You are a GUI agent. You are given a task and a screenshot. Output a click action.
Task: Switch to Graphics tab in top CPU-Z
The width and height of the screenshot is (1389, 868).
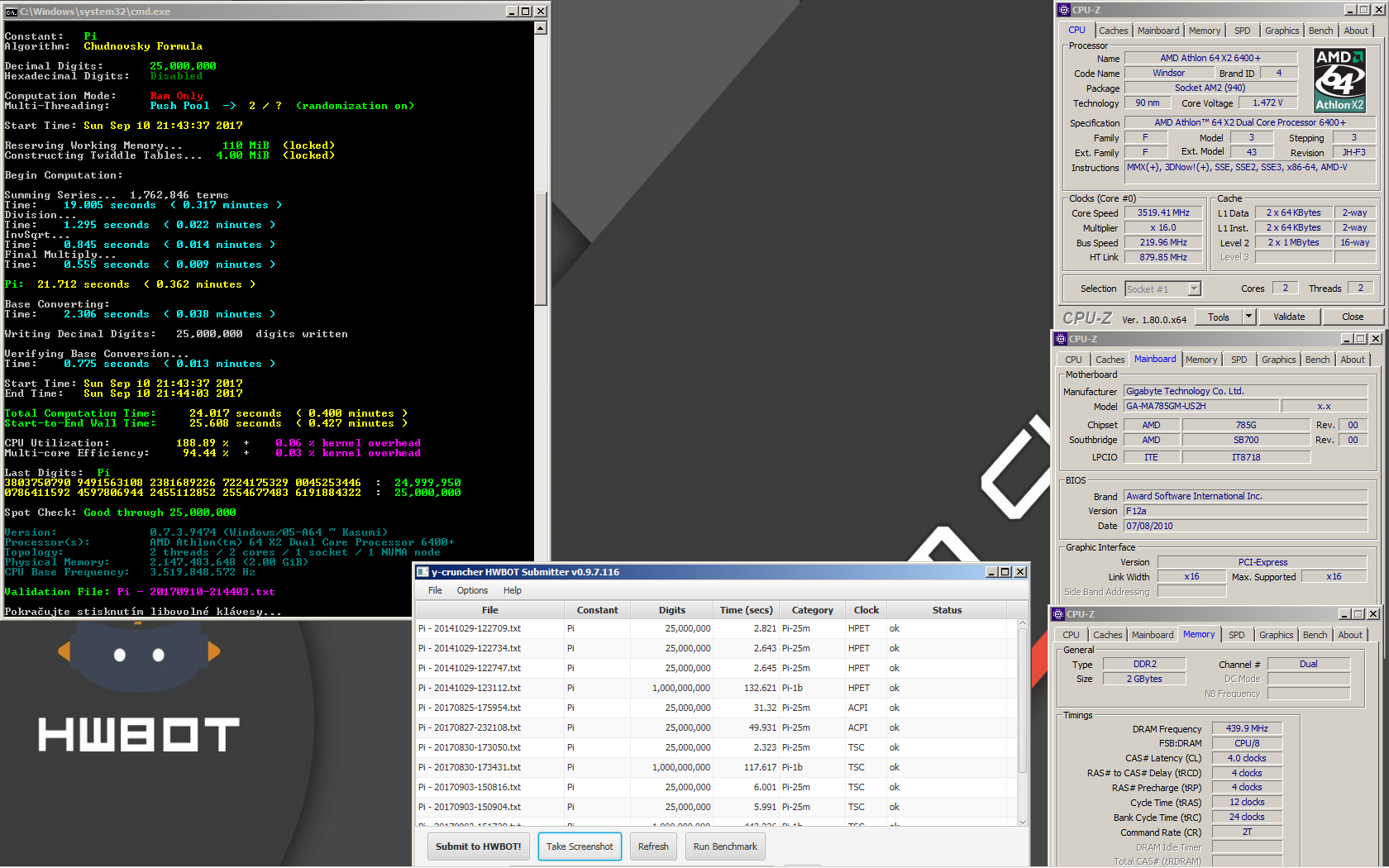pyautogui.click(x=1282, y=31)
